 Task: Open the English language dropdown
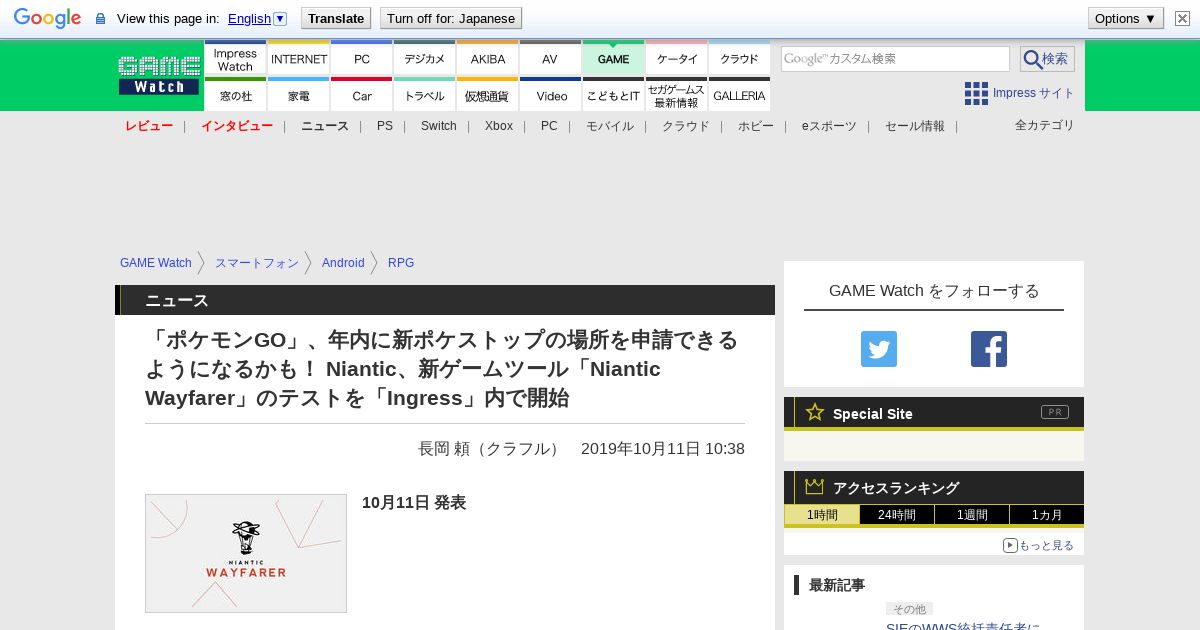coord(257,18)
